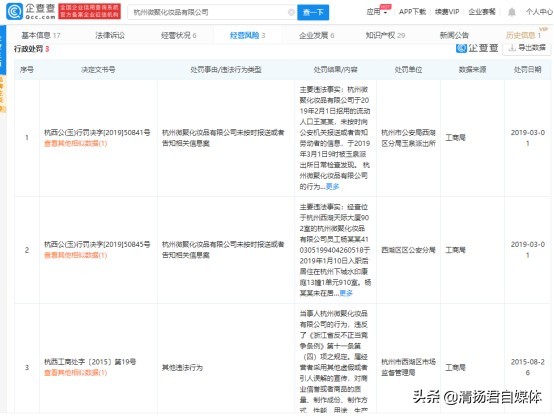The height and width of the screenshot is (416, 554).
Task: Click document number 杭西公(玉)行罚决字[2019]50841号
Action: pos(97,133)
